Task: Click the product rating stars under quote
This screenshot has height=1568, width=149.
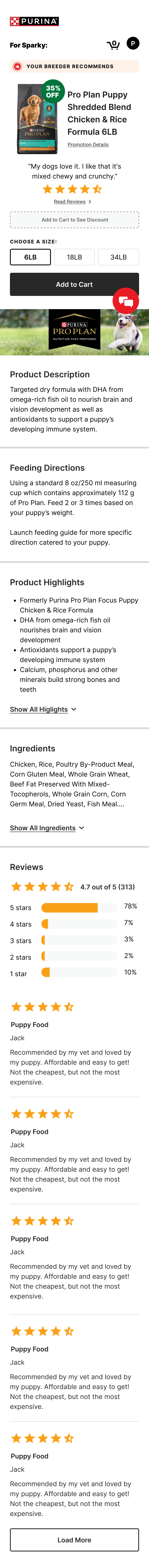Action: (72, 189)
